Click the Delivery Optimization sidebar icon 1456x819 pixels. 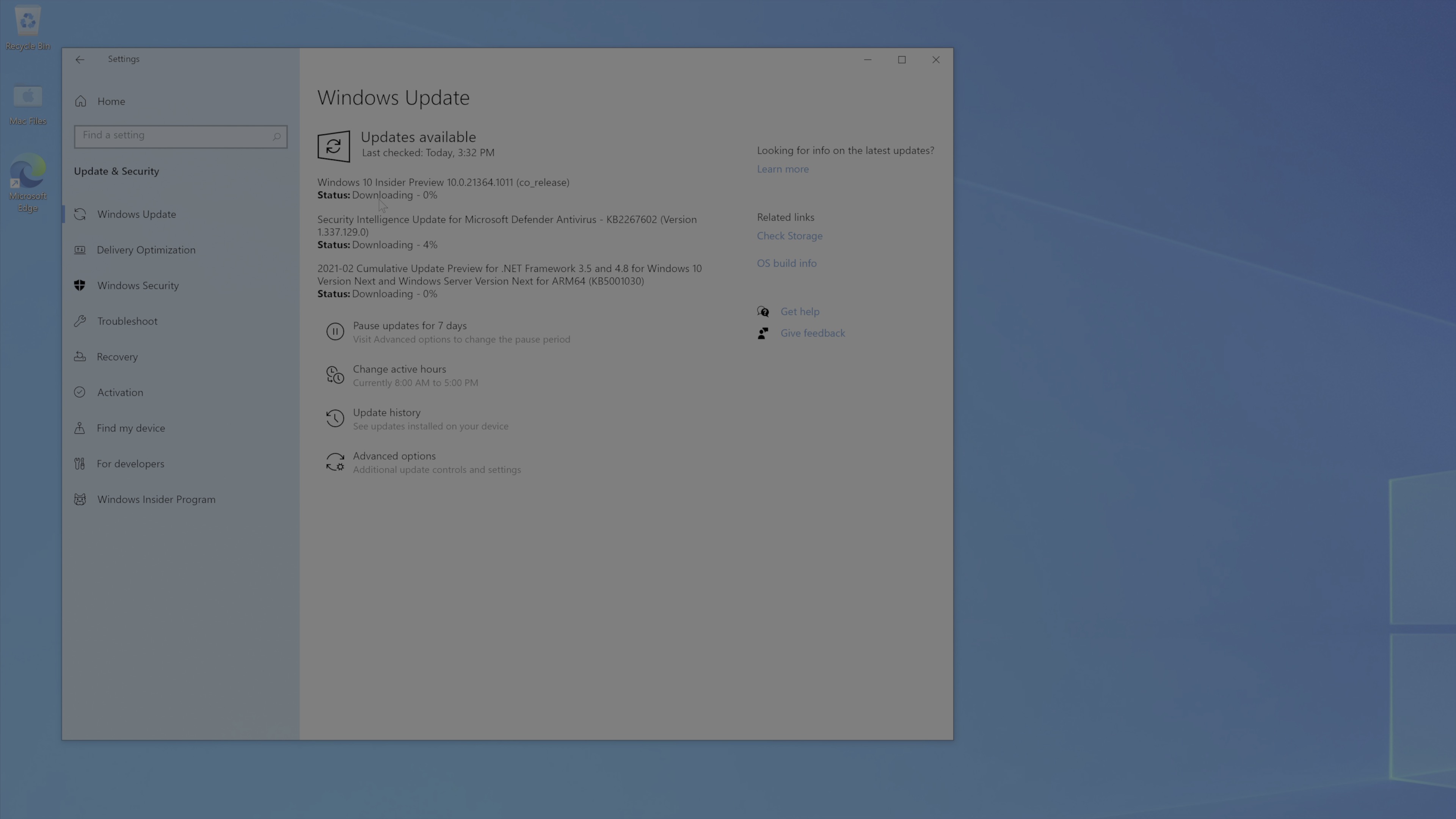click(80, 249)
